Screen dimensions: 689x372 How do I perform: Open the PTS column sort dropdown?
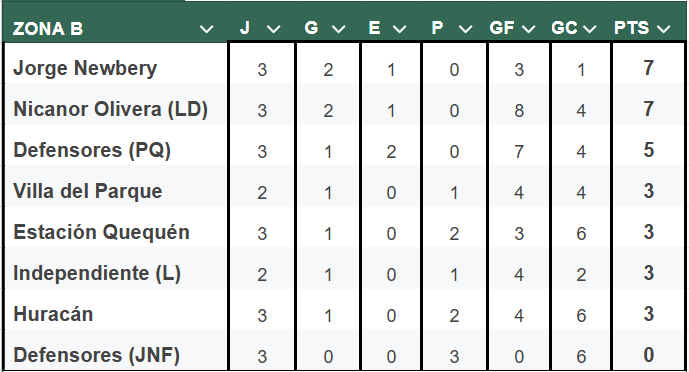(664, 29)
